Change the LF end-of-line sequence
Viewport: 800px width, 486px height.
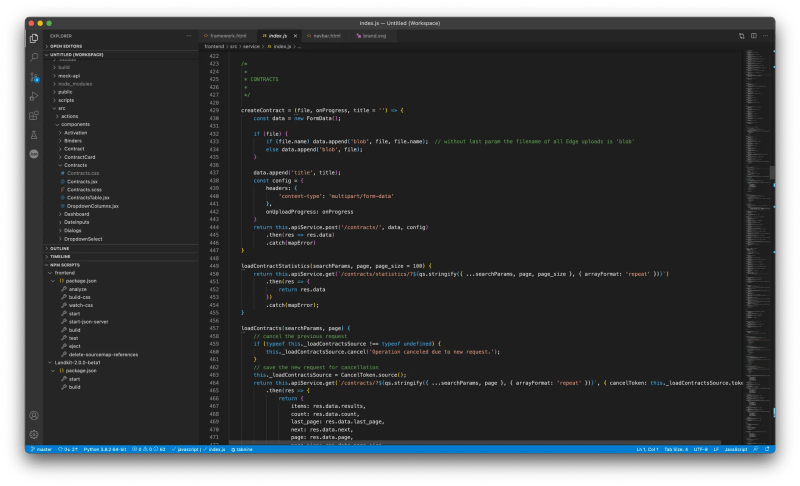(x=716, y=449)
